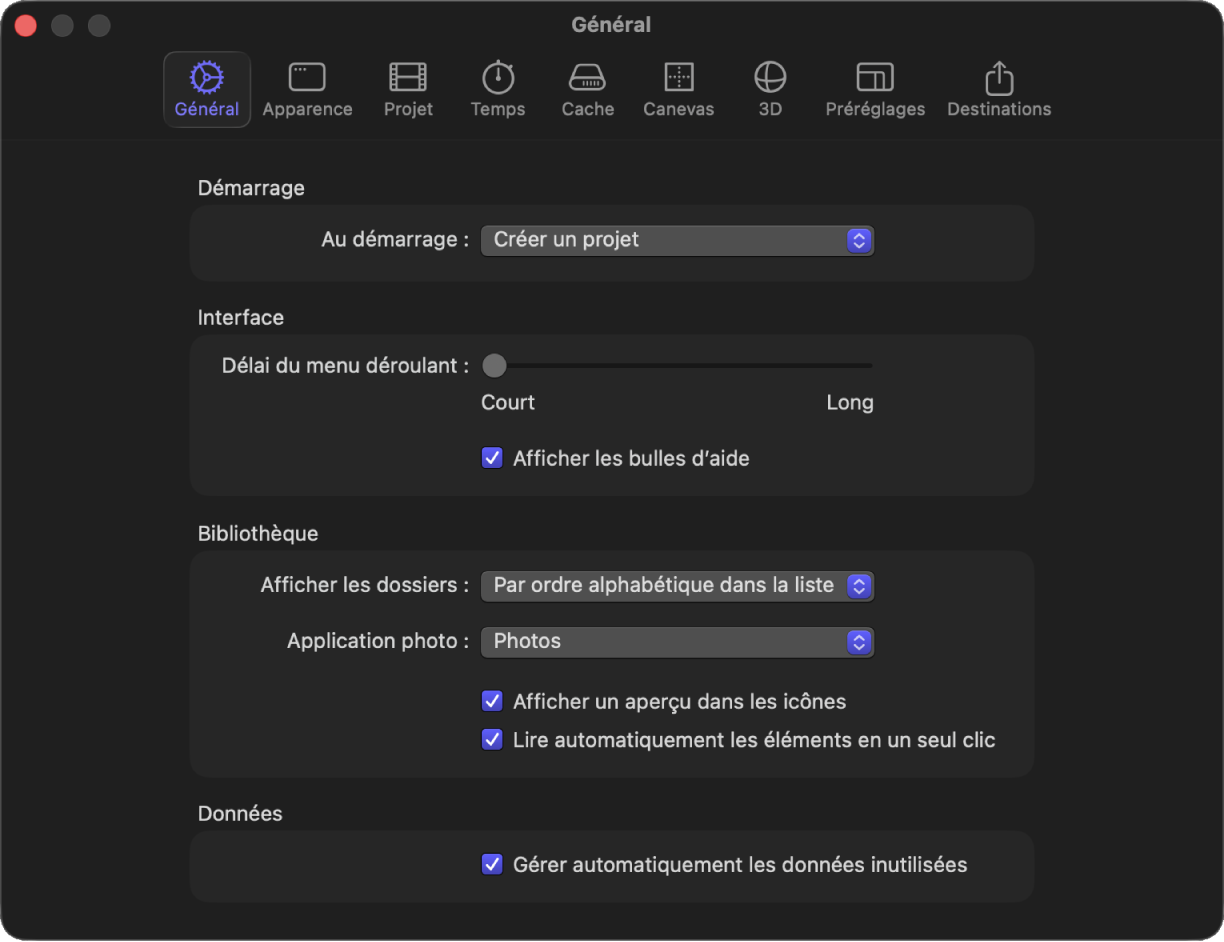Disable Afficher les bulles d'aide checkbox

point(492,458)
